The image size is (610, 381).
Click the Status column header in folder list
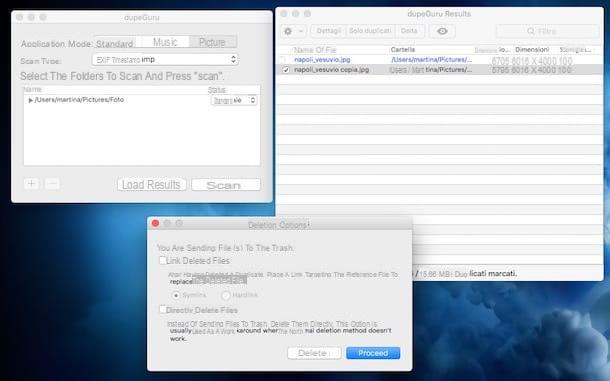pos(216,90)
